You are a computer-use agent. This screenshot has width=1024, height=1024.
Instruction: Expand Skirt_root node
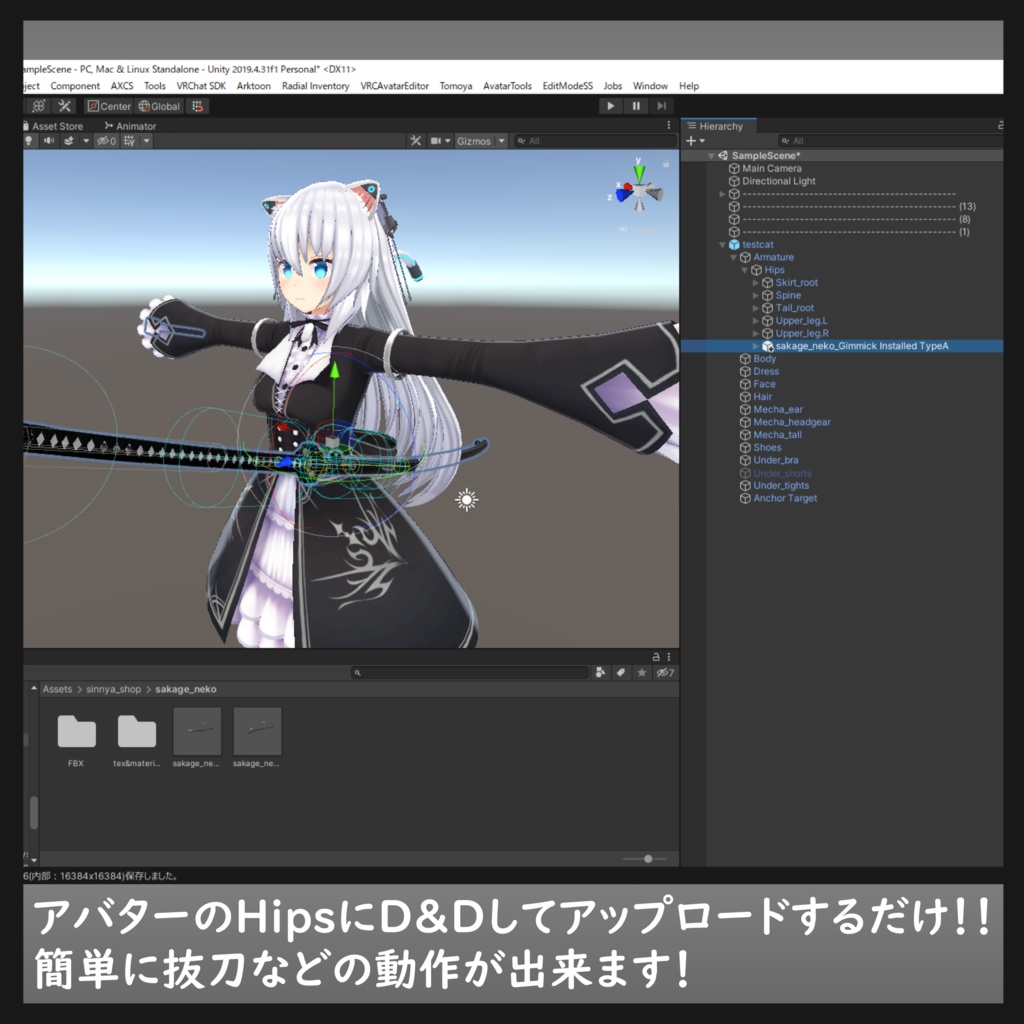pyautogui.click(x=756, y=283)
